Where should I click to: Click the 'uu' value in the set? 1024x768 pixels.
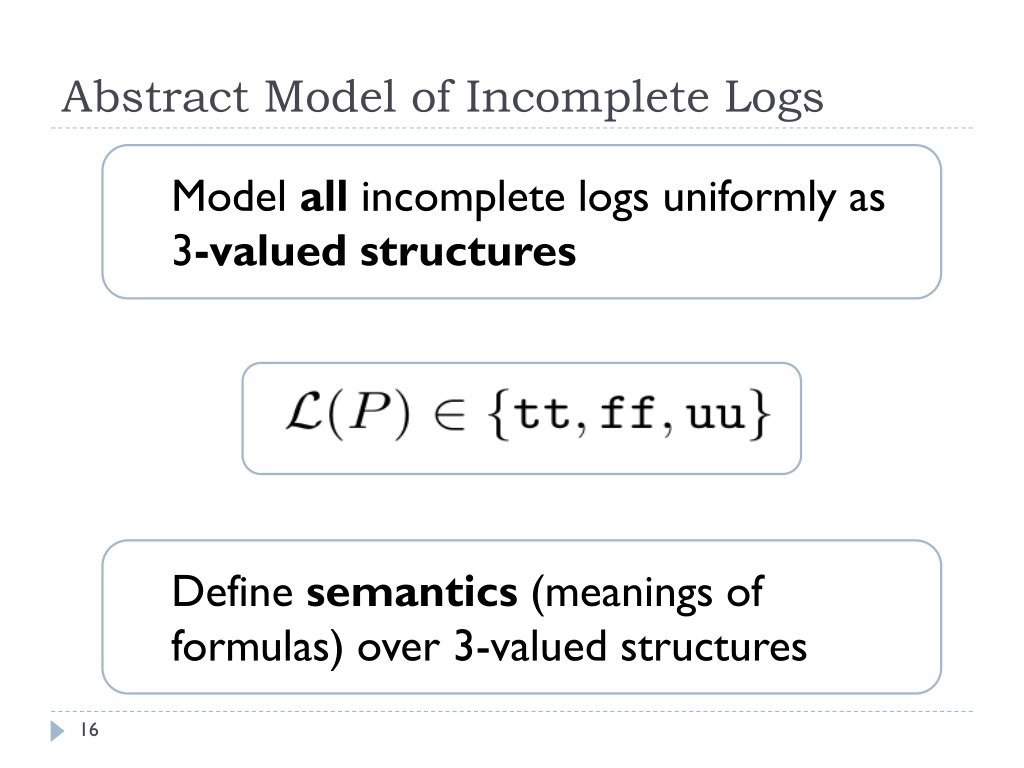pyautogui.click(x=716, y=417)
